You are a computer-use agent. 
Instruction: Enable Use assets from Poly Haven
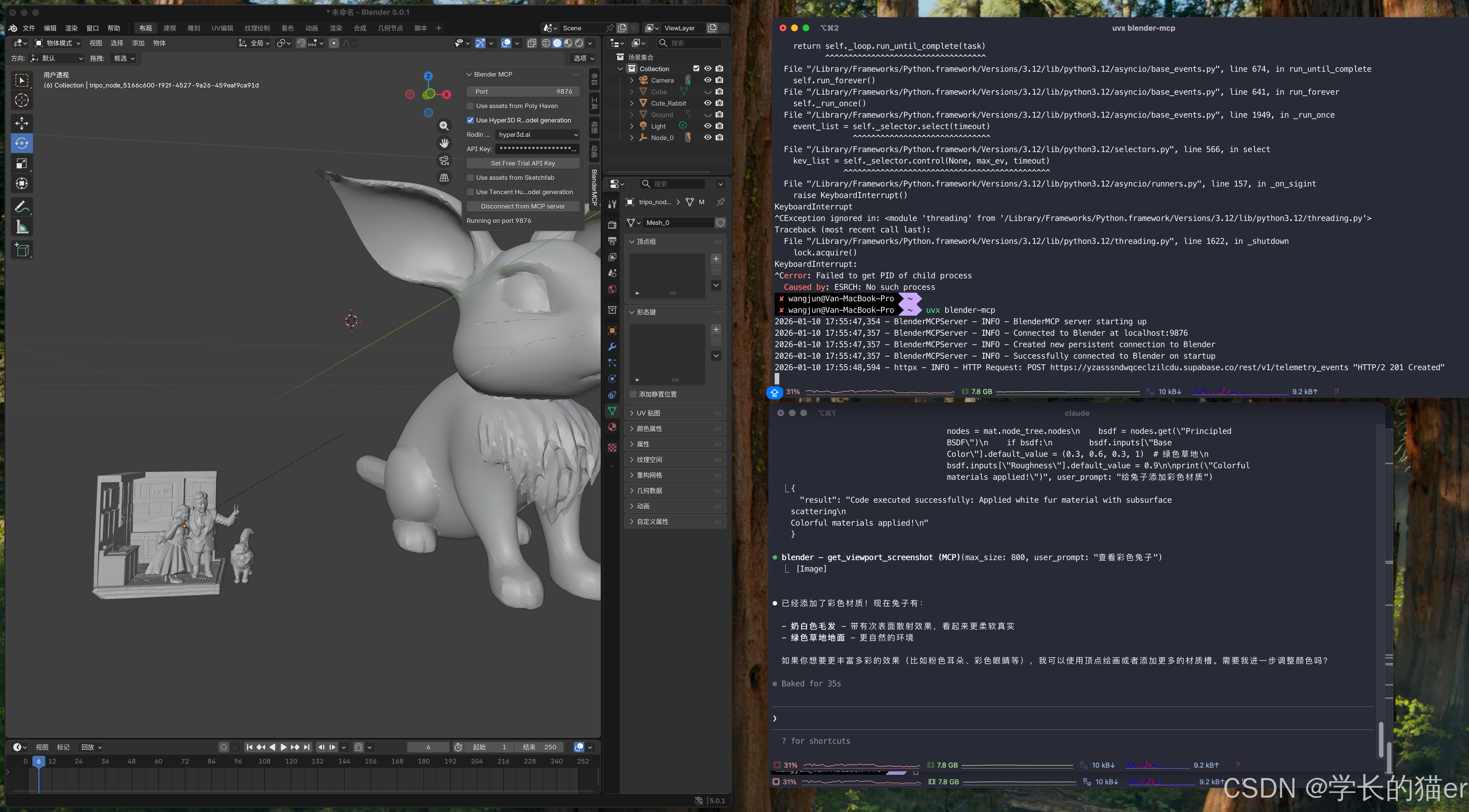(471, 106)
